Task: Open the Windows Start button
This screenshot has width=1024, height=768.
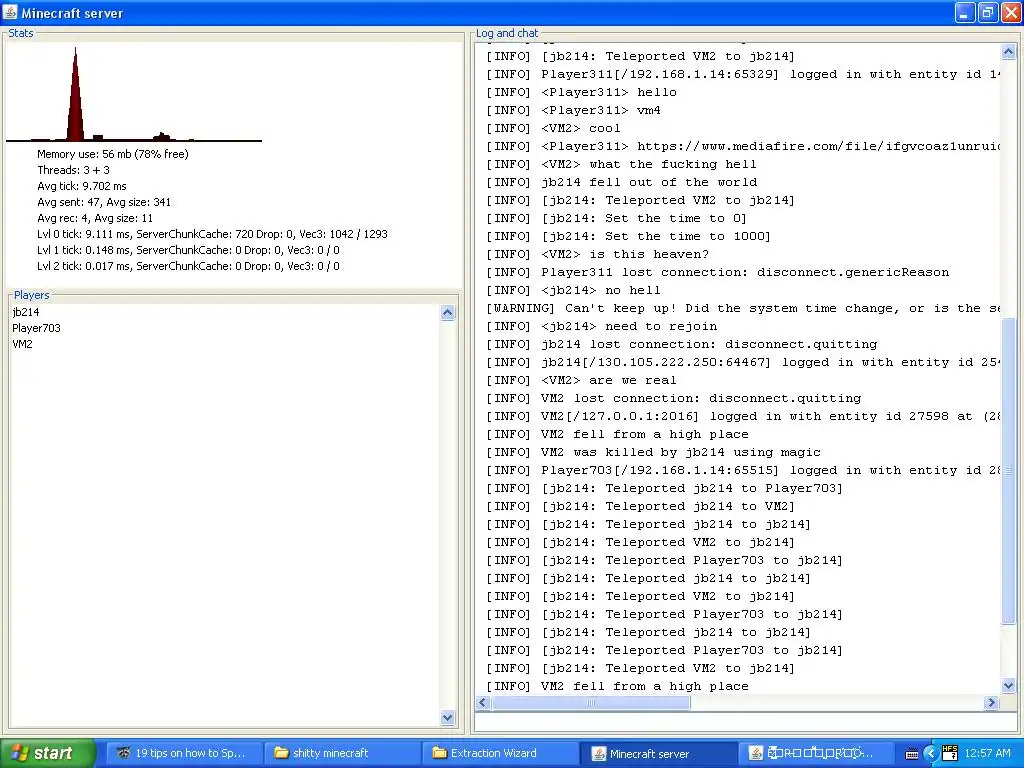Action: point(47,753)
